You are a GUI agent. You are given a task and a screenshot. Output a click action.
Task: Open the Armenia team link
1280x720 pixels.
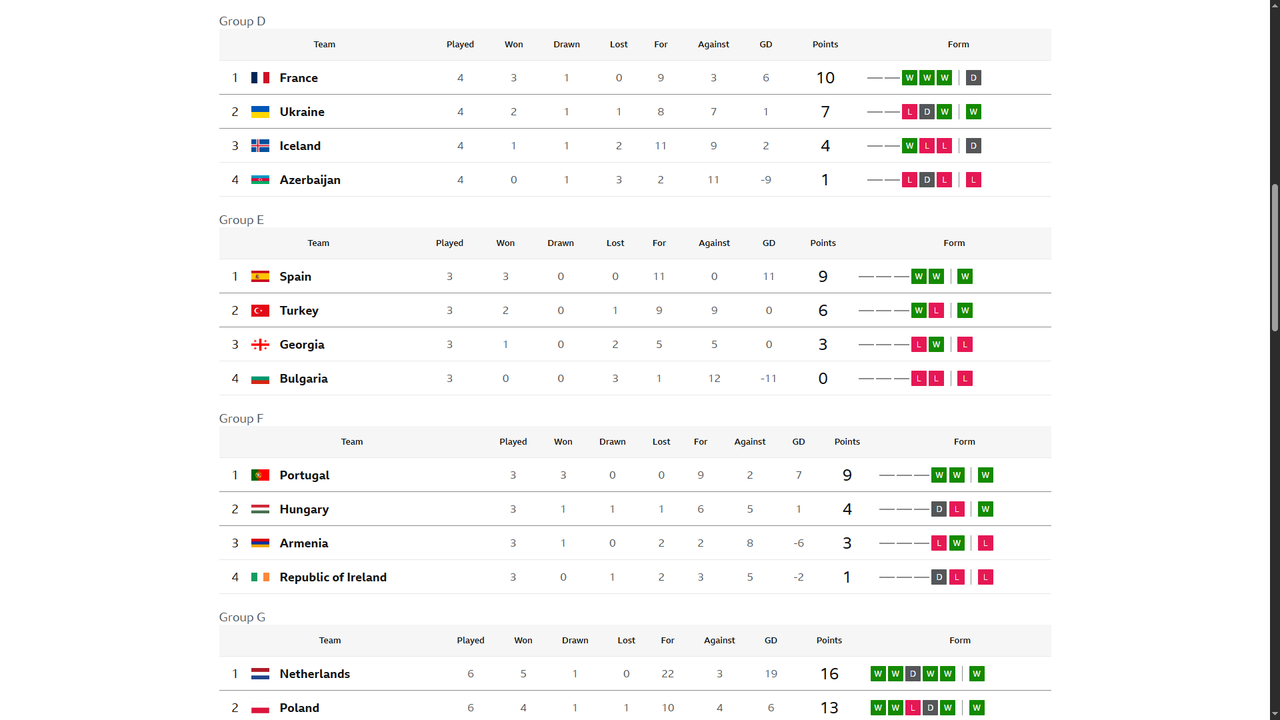click(304, 544)
